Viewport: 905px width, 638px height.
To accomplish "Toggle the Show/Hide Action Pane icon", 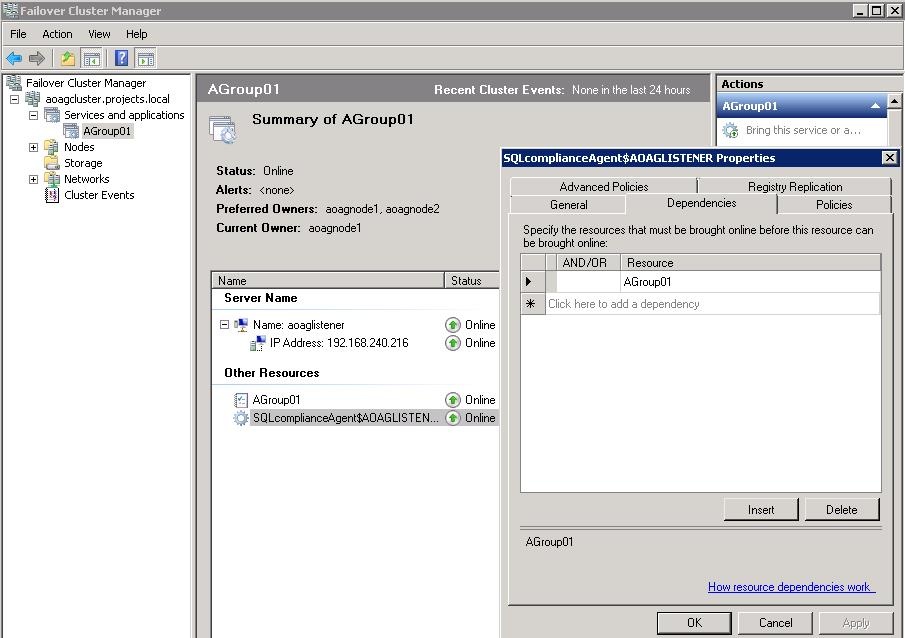I will (146, 59).
